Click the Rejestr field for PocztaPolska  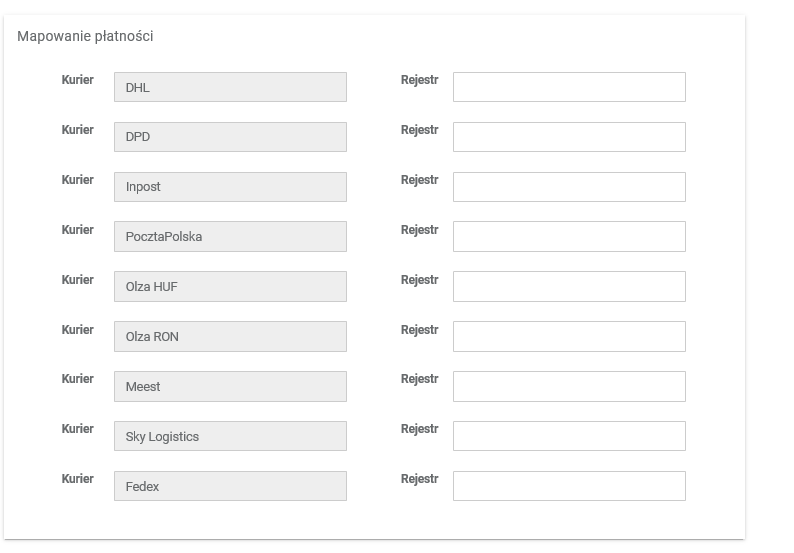point(569,237)
